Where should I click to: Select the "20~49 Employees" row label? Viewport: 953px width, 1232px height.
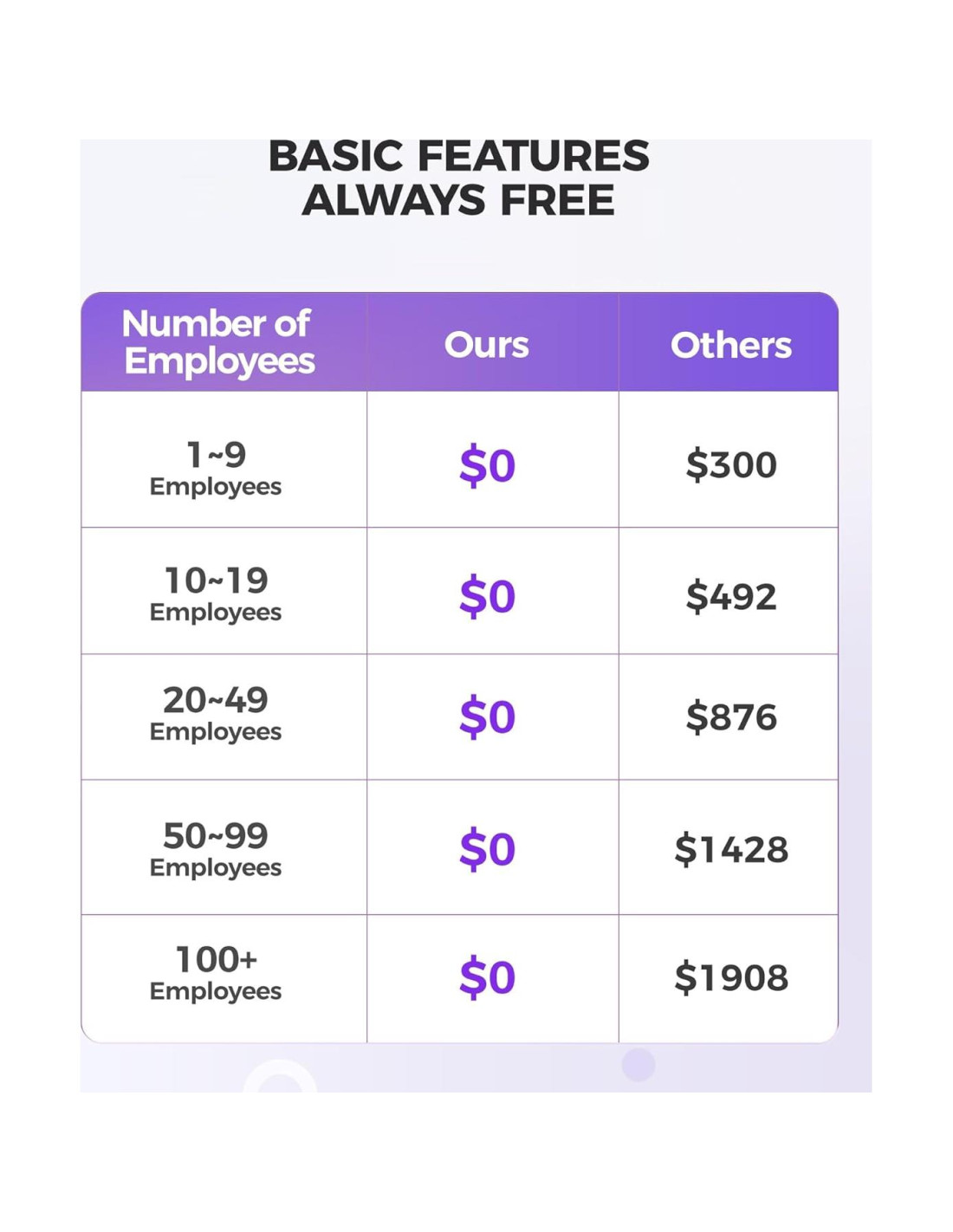[216, 713]
